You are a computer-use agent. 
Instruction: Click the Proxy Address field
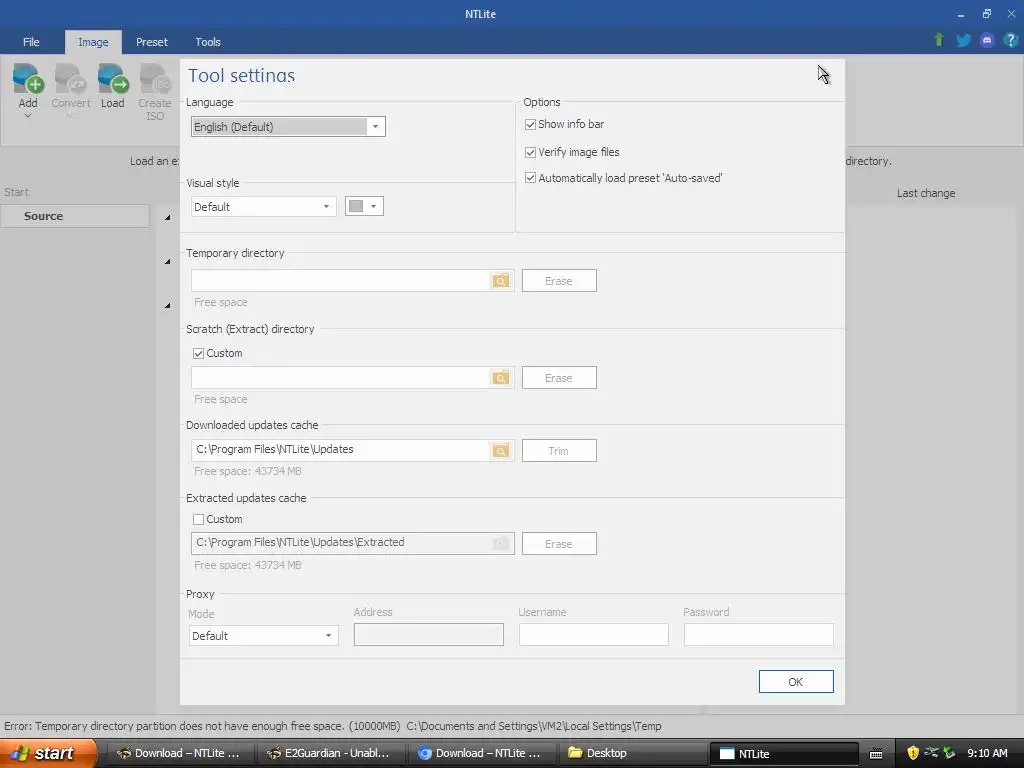point(428,634)
